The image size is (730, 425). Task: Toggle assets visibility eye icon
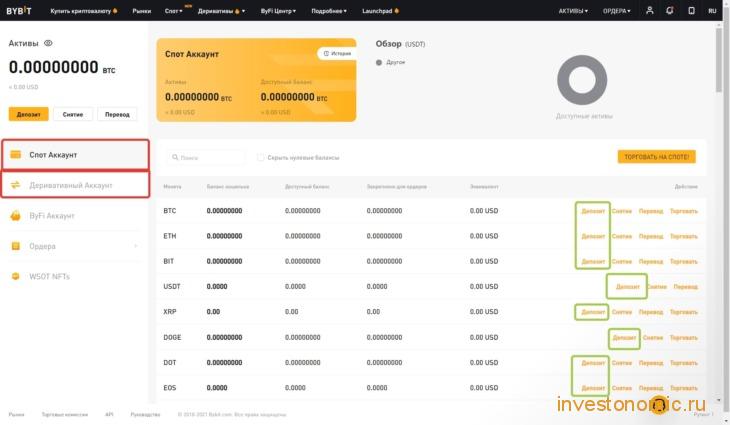(x=48, y=43)
